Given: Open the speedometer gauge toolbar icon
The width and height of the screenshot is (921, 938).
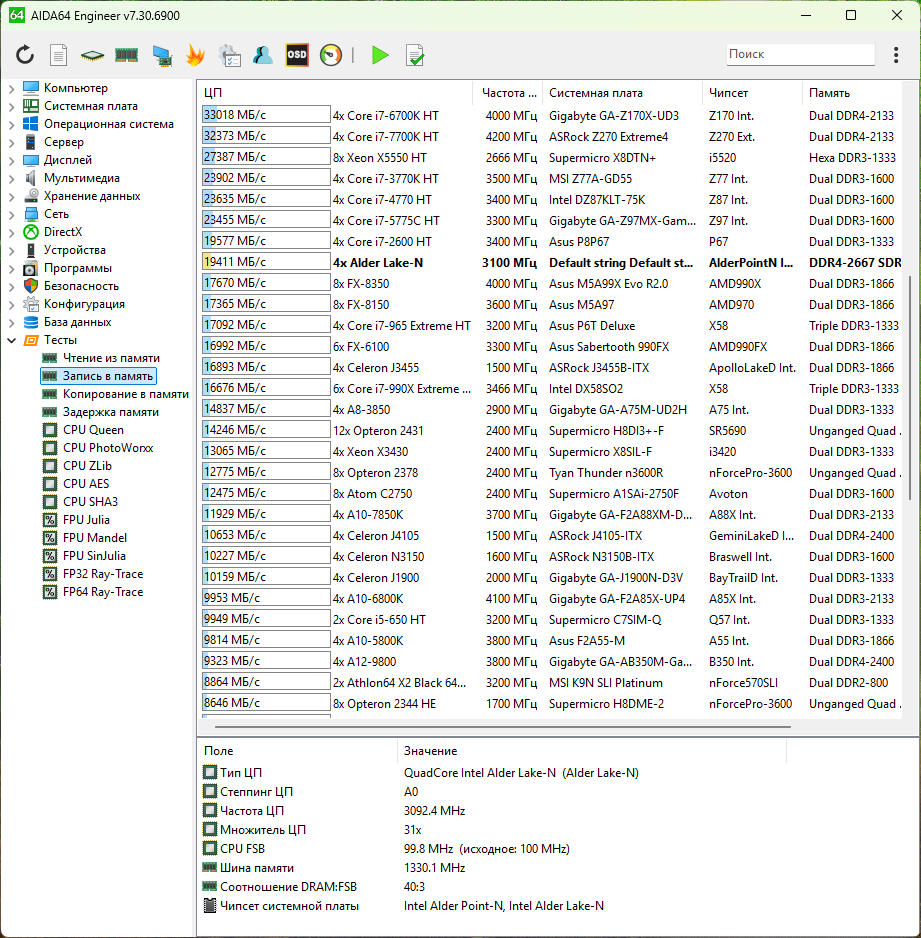Looking at the screenshot, I should pyautogui.click(x=331, y=55).
